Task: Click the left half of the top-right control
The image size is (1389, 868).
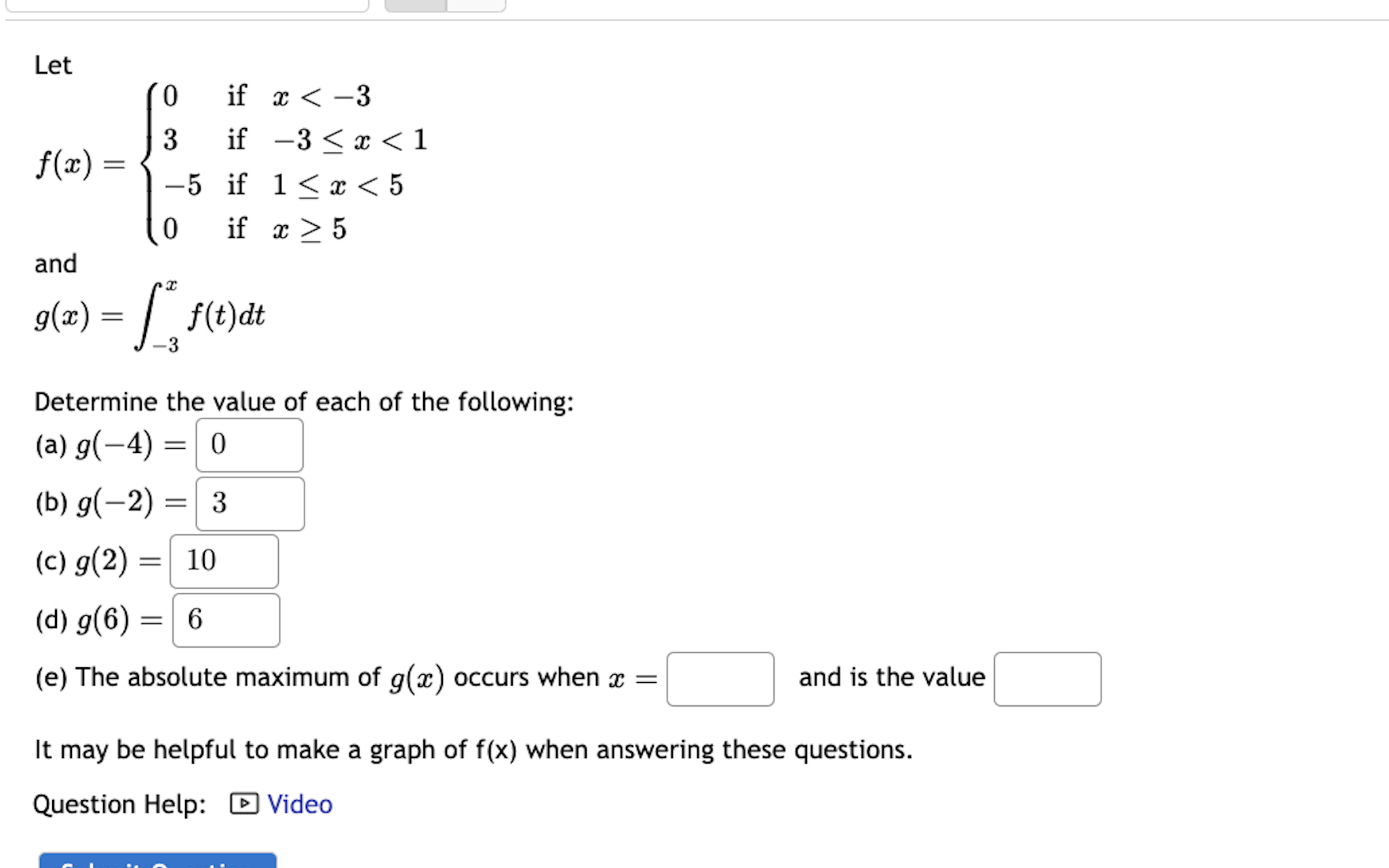Action: pos(415,5)
